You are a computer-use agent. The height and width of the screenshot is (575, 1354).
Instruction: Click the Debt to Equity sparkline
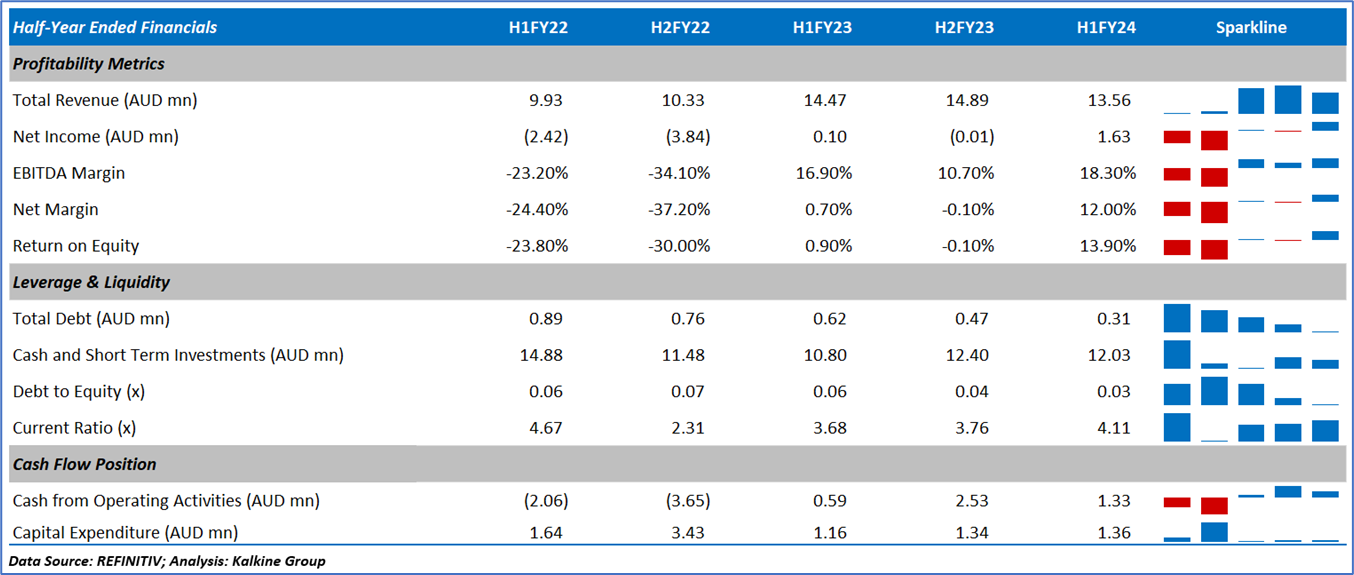click(x=1251, y=391)
